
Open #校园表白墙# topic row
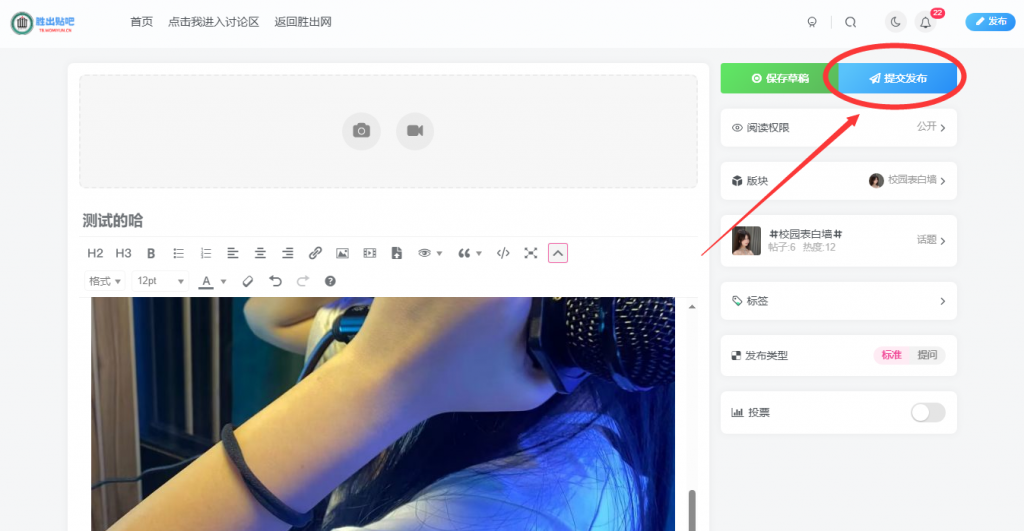tap(839, 240)
